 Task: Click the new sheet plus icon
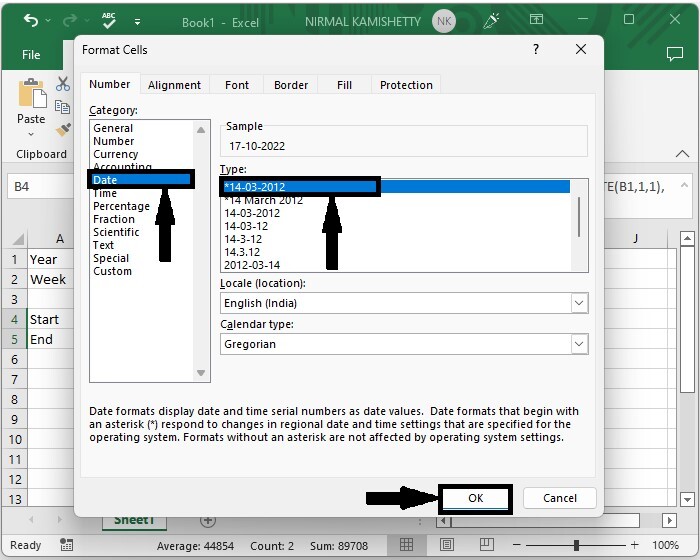[x=208, y=521]
